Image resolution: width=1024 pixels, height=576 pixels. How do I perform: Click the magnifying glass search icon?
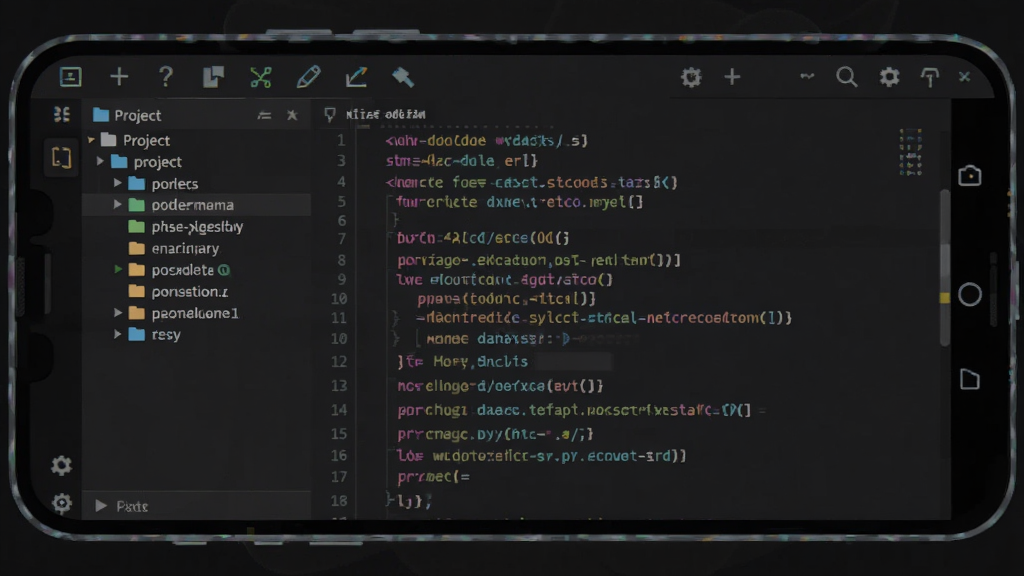click(x=846, y=77)
